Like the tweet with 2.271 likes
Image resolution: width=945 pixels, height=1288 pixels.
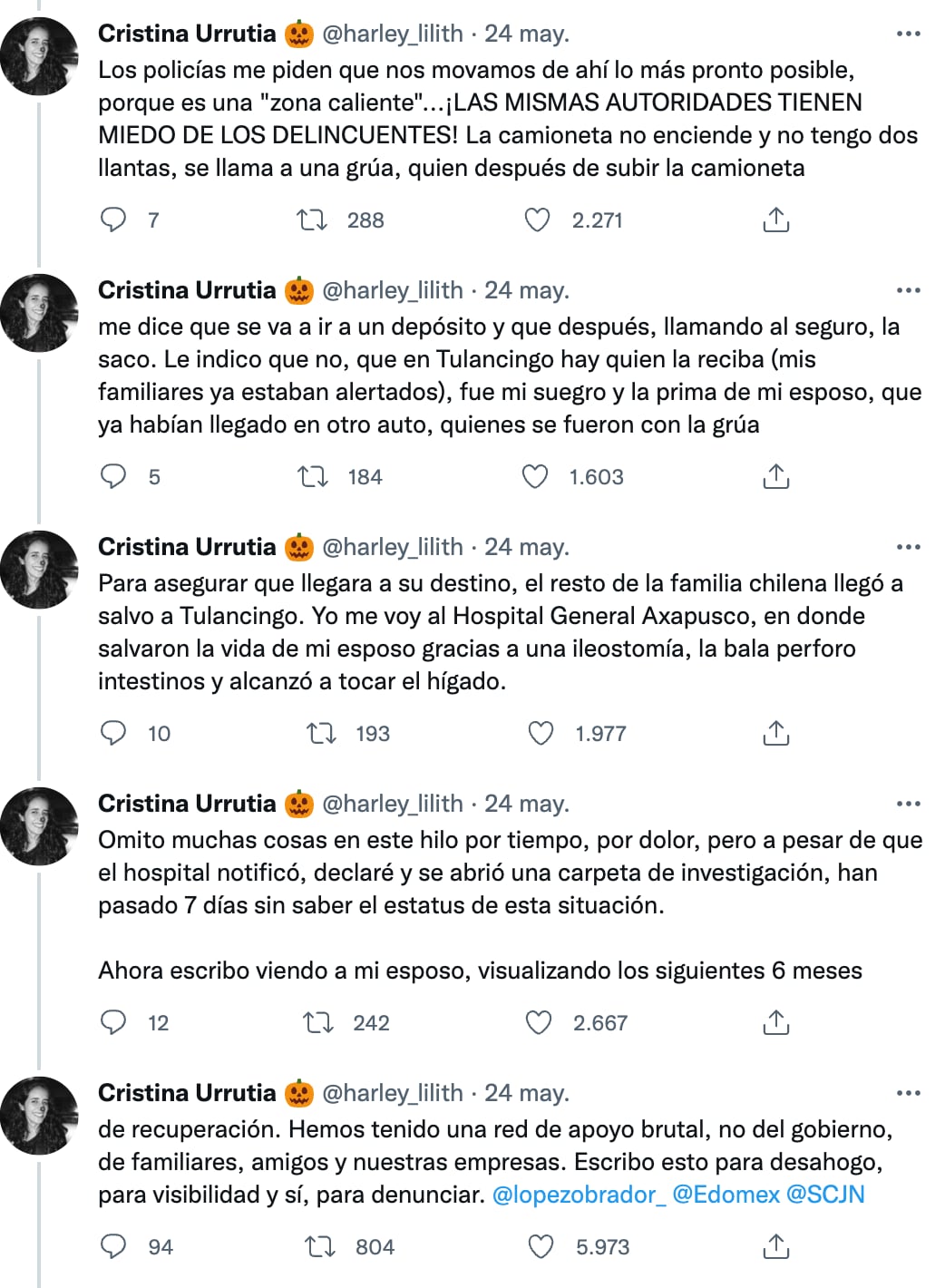pos(538,220)
